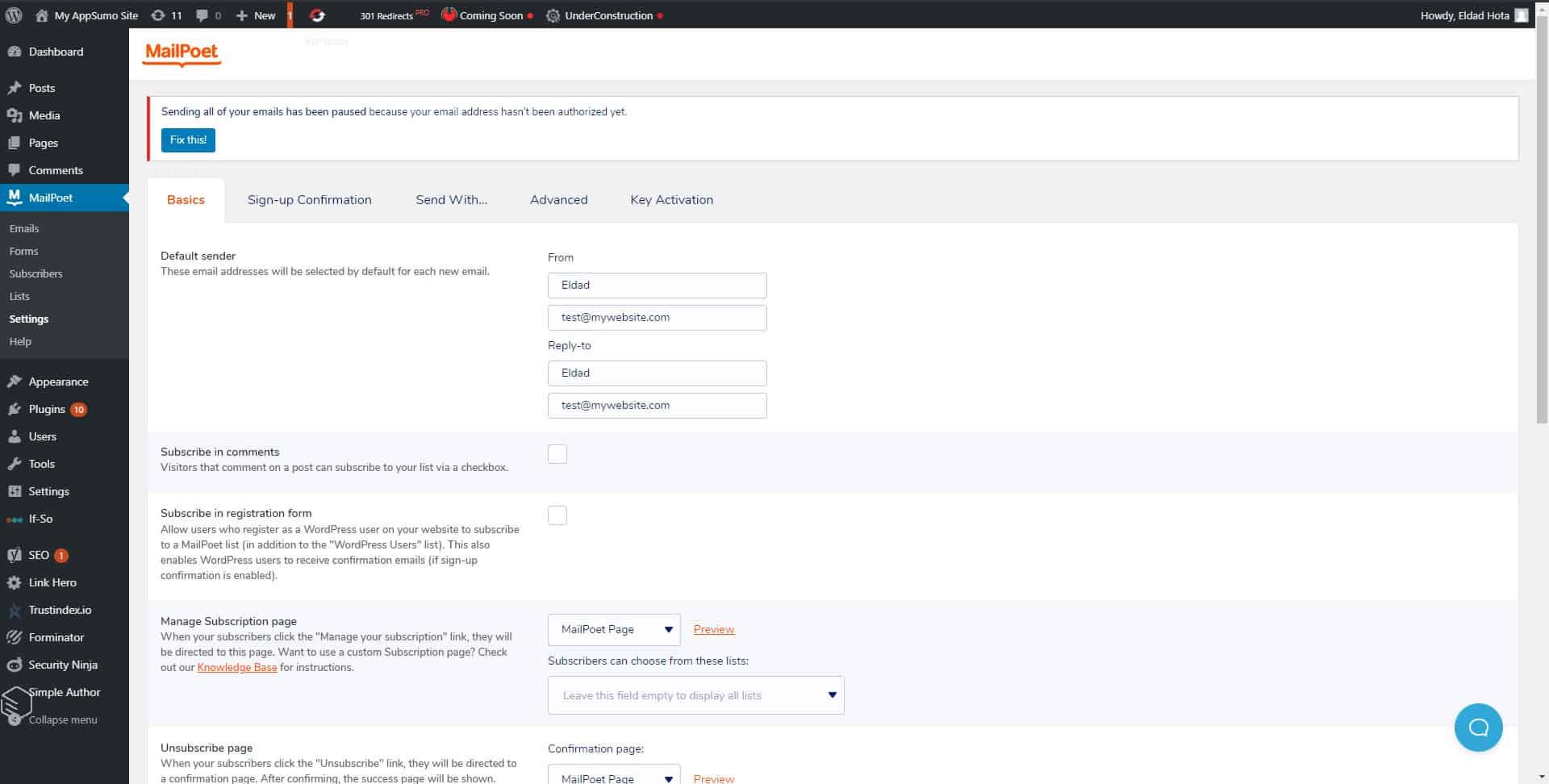The image size is (1549, 784).
Task: Open the Security Ninja icon
Action: click(x=14, y=665)
